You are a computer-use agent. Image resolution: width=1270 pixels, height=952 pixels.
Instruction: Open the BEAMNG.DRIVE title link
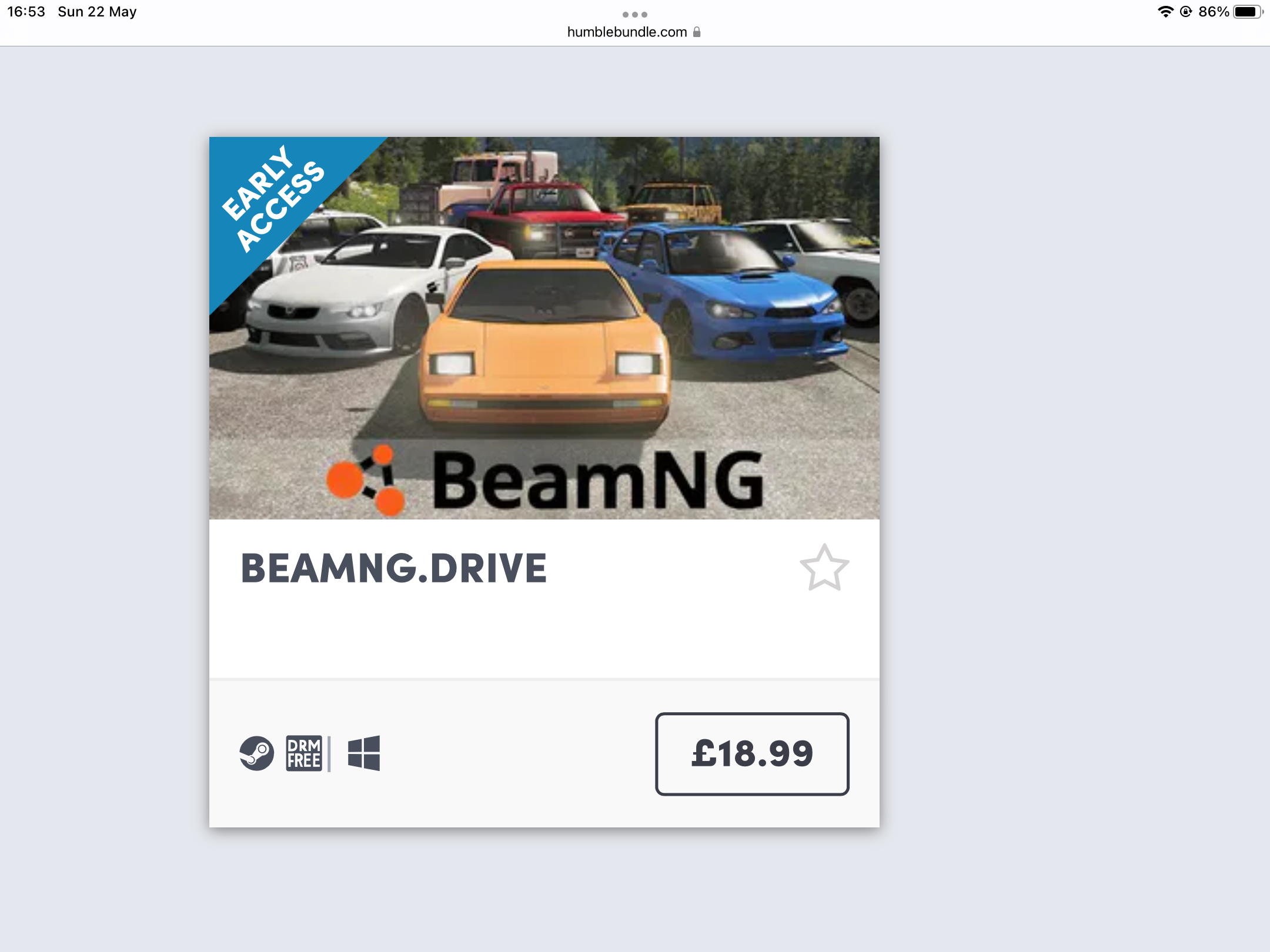click(x=394, y=569)
